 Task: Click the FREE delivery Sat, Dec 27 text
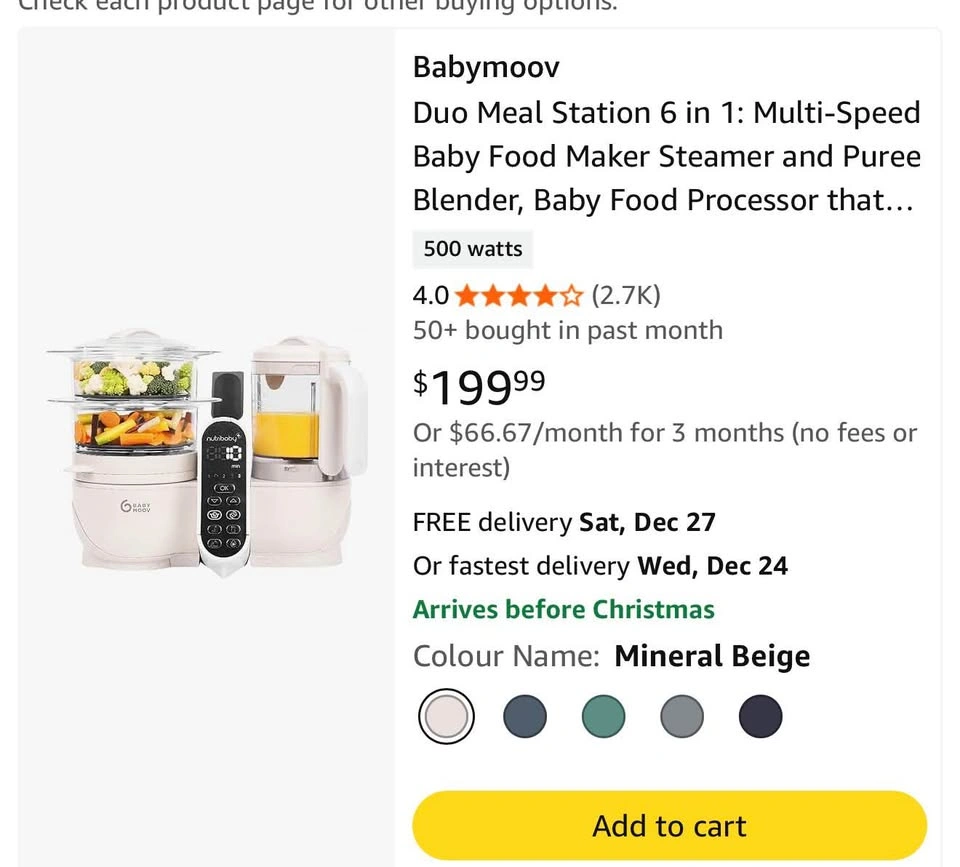click(564, 522)
